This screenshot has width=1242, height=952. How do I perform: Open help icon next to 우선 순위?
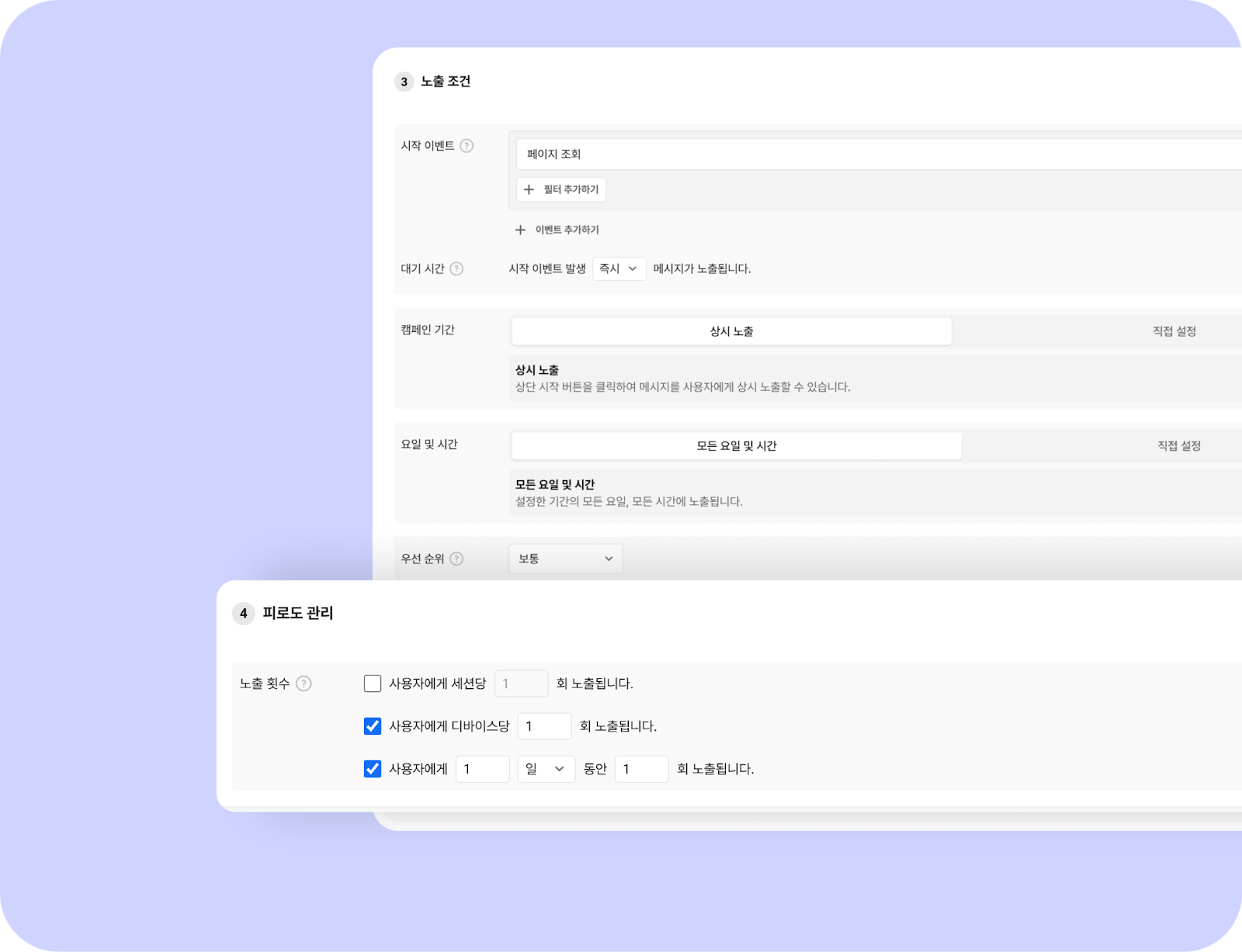tap(456, 559)
